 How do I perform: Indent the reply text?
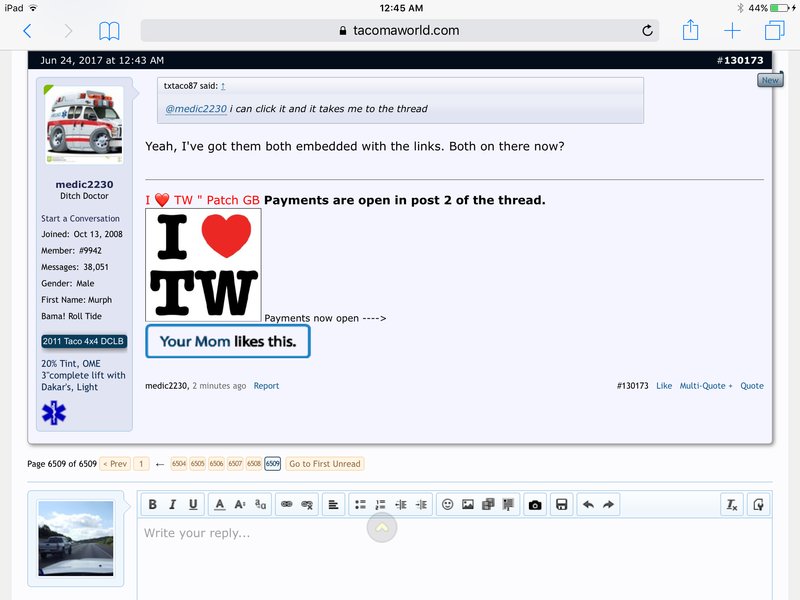[x=421, y=505]
